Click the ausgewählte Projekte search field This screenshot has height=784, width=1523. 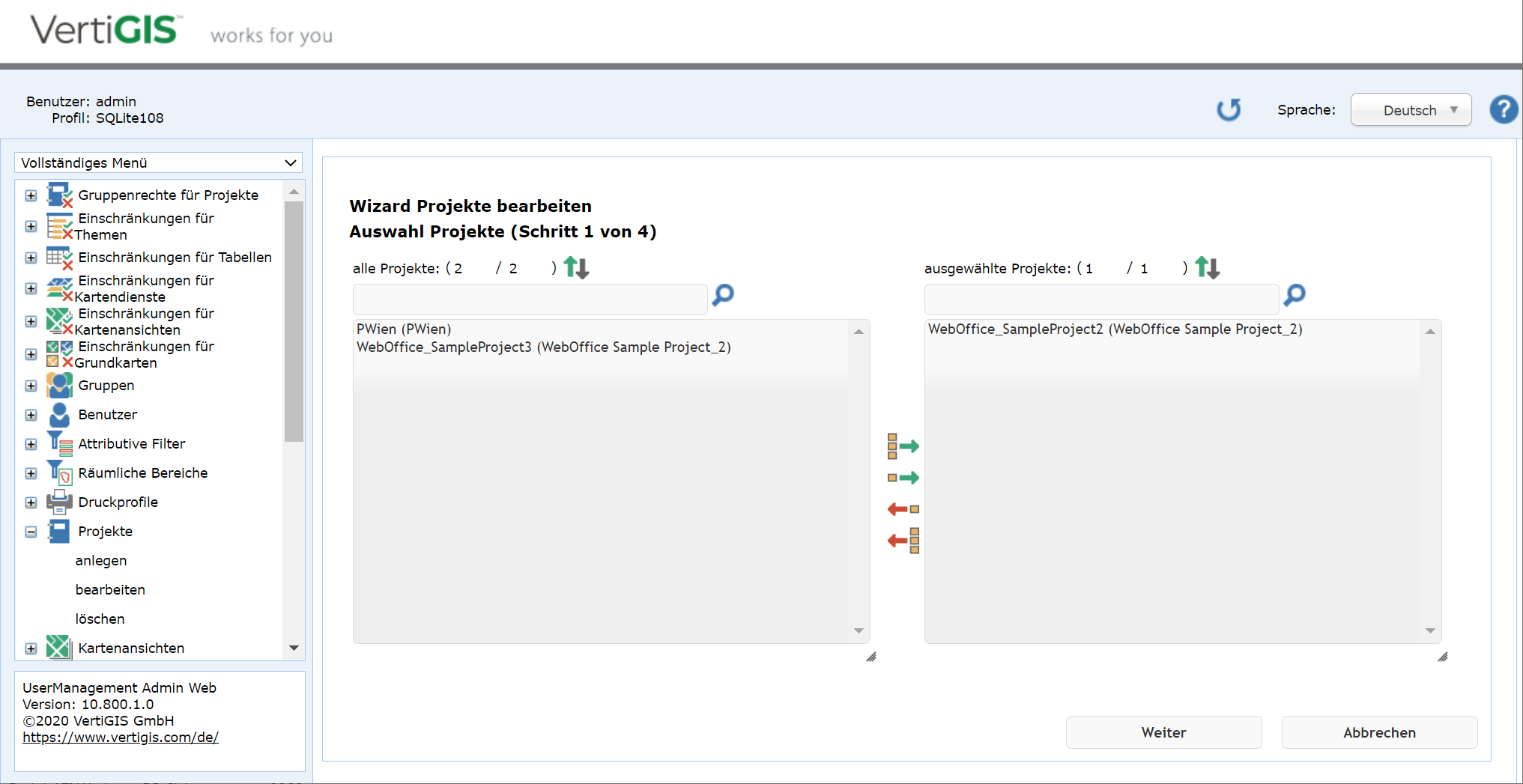click(x=1102, y=300)
